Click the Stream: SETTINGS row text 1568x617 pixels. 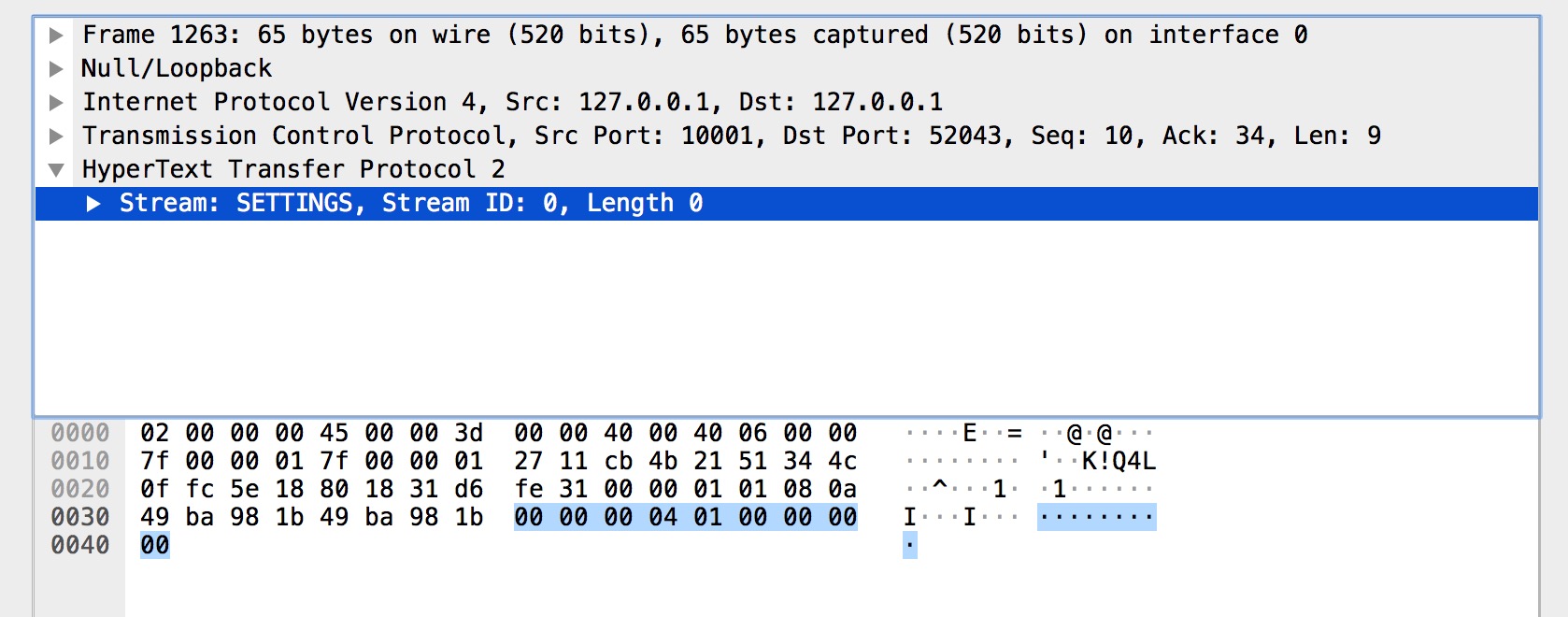[411, 204]
